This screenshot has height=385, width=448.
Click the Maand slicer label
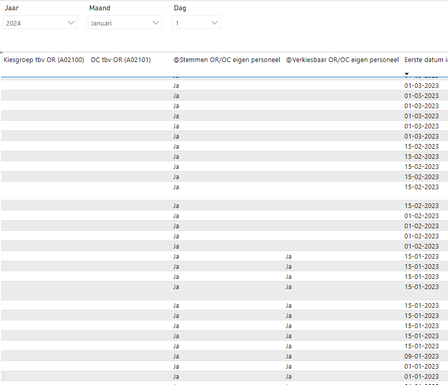click(100, 8)
